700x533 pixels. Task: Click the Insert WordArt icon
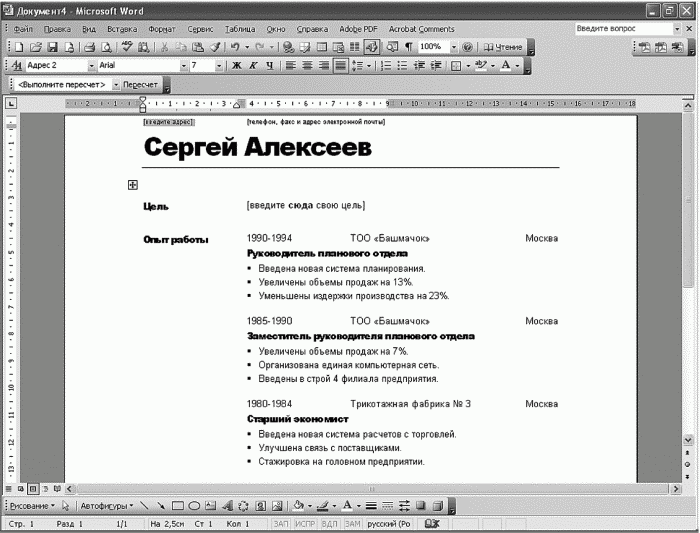coord(227,506)
